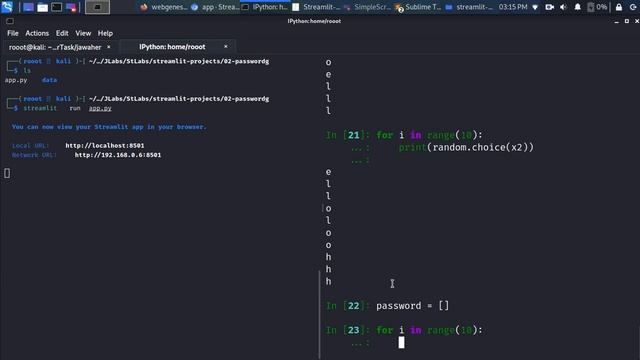Click 'print(random.choice(x2))' in cell 21
This screenshot has height=360, width=640.
[x=466, y=147]
